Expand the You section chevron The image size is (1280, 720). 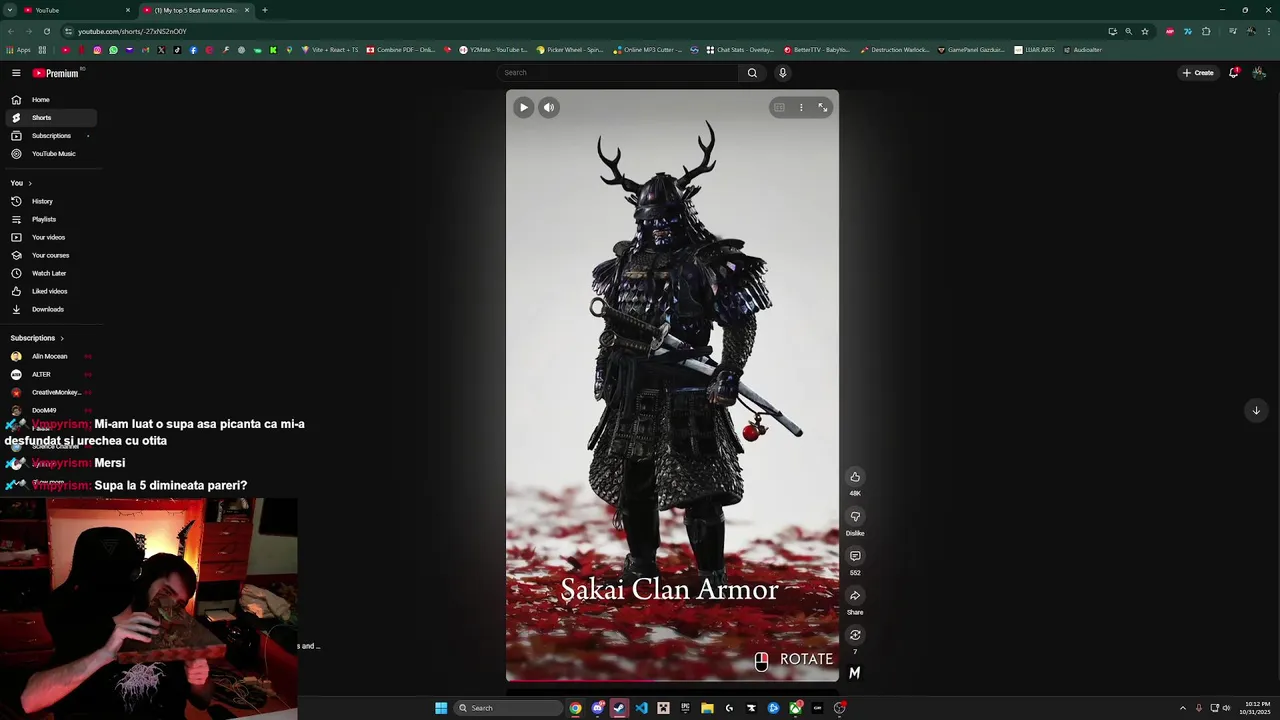click(x=30, y=183)
